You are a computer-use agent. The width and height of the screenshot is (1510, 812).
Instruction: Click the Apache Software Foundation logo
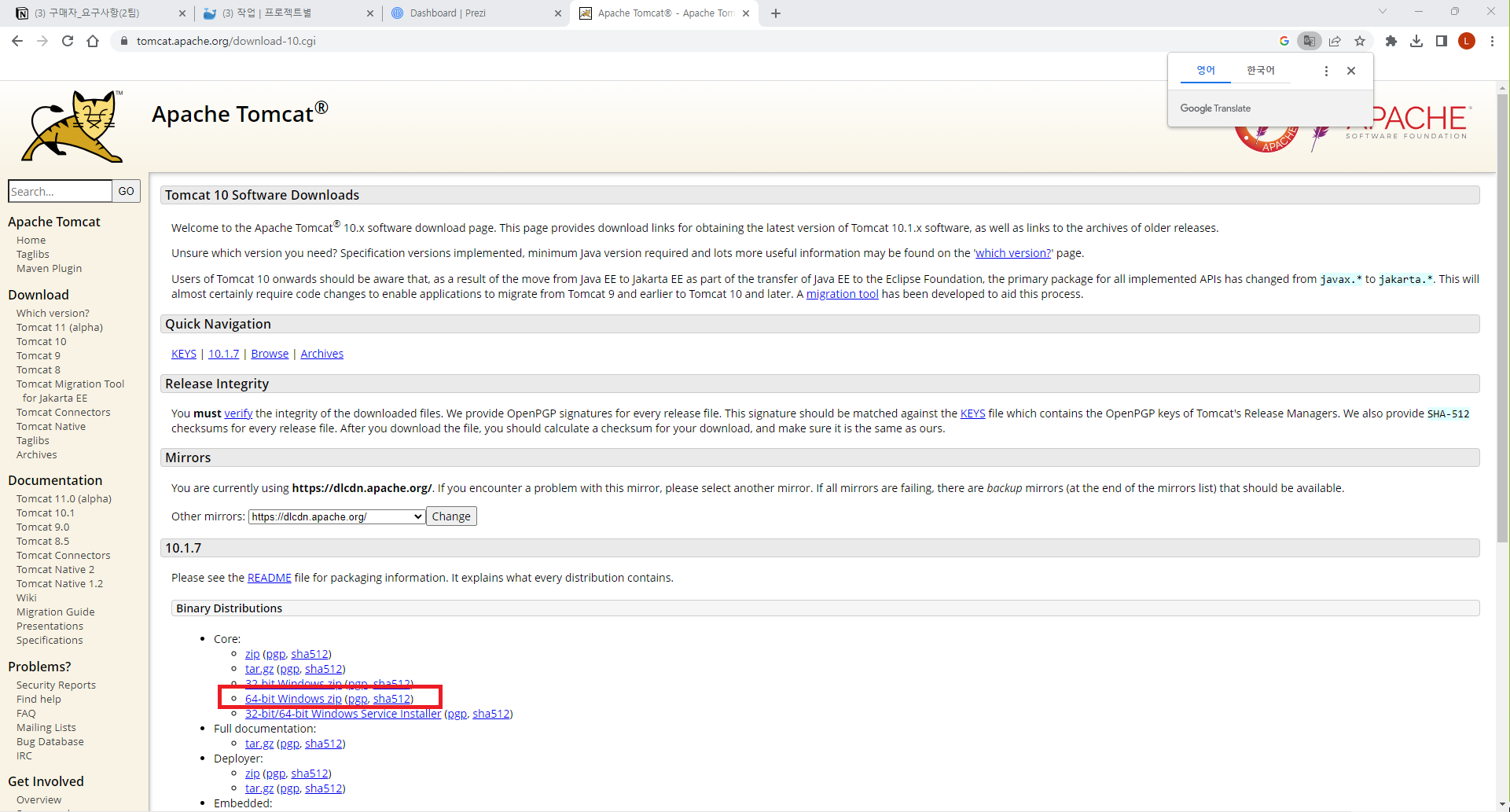[x=1407, y=123]
